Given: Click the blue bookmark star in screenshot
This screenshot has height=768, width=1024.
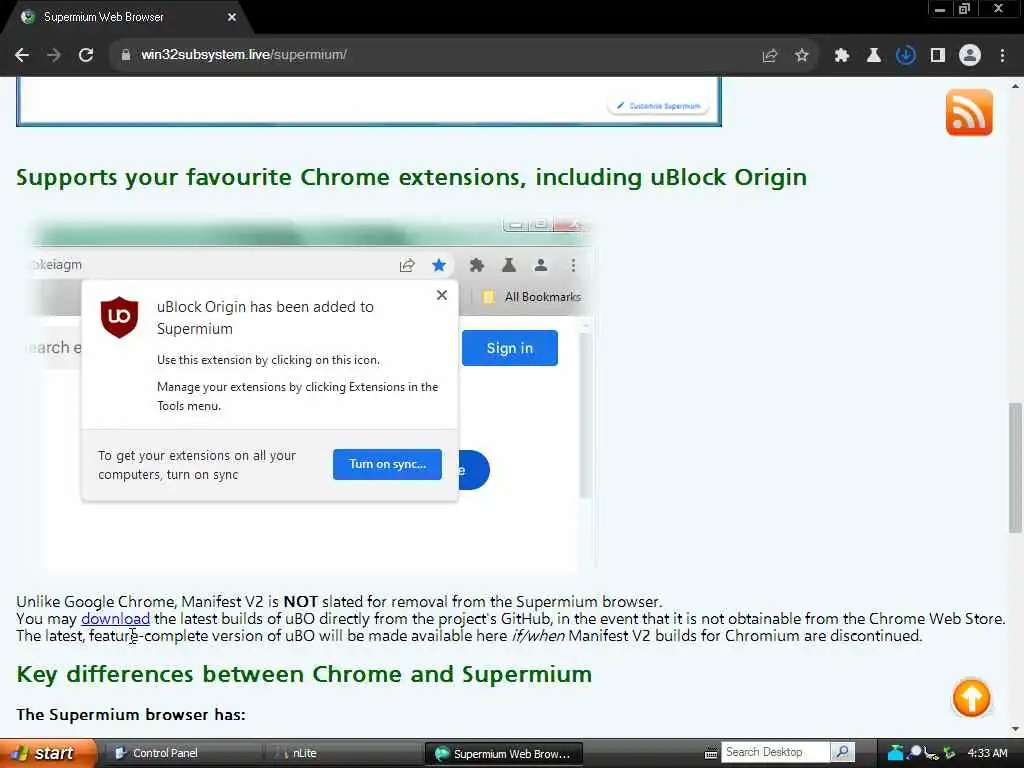Looking at the screenshot, I should click(x=439, y=265).
